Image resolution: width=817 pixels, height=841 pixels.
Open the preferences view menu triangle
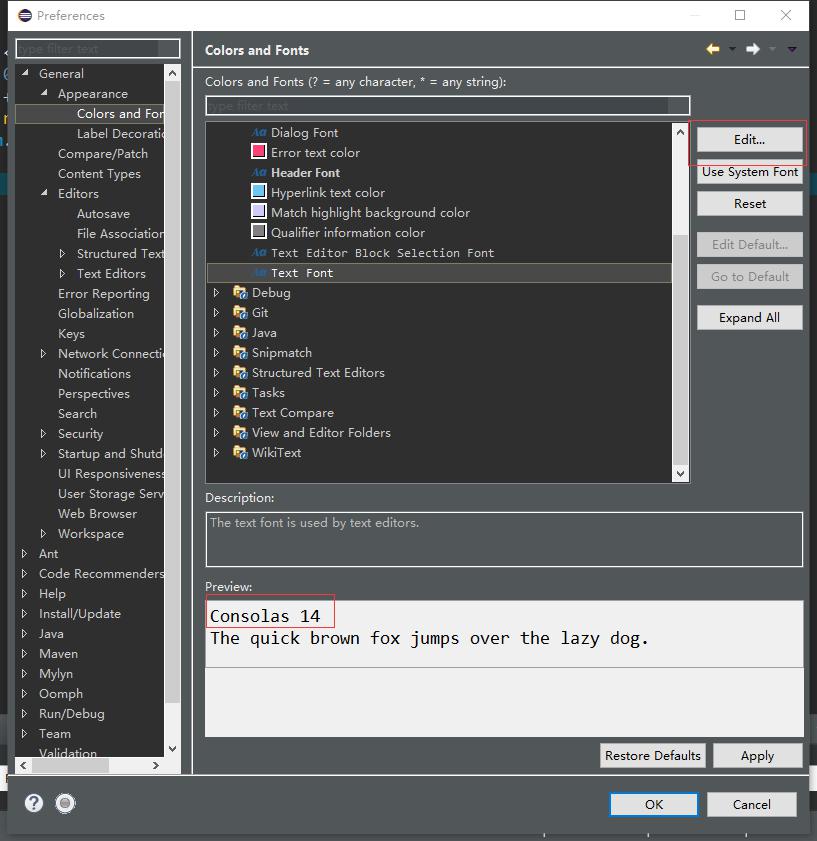(x=792, y=49)
